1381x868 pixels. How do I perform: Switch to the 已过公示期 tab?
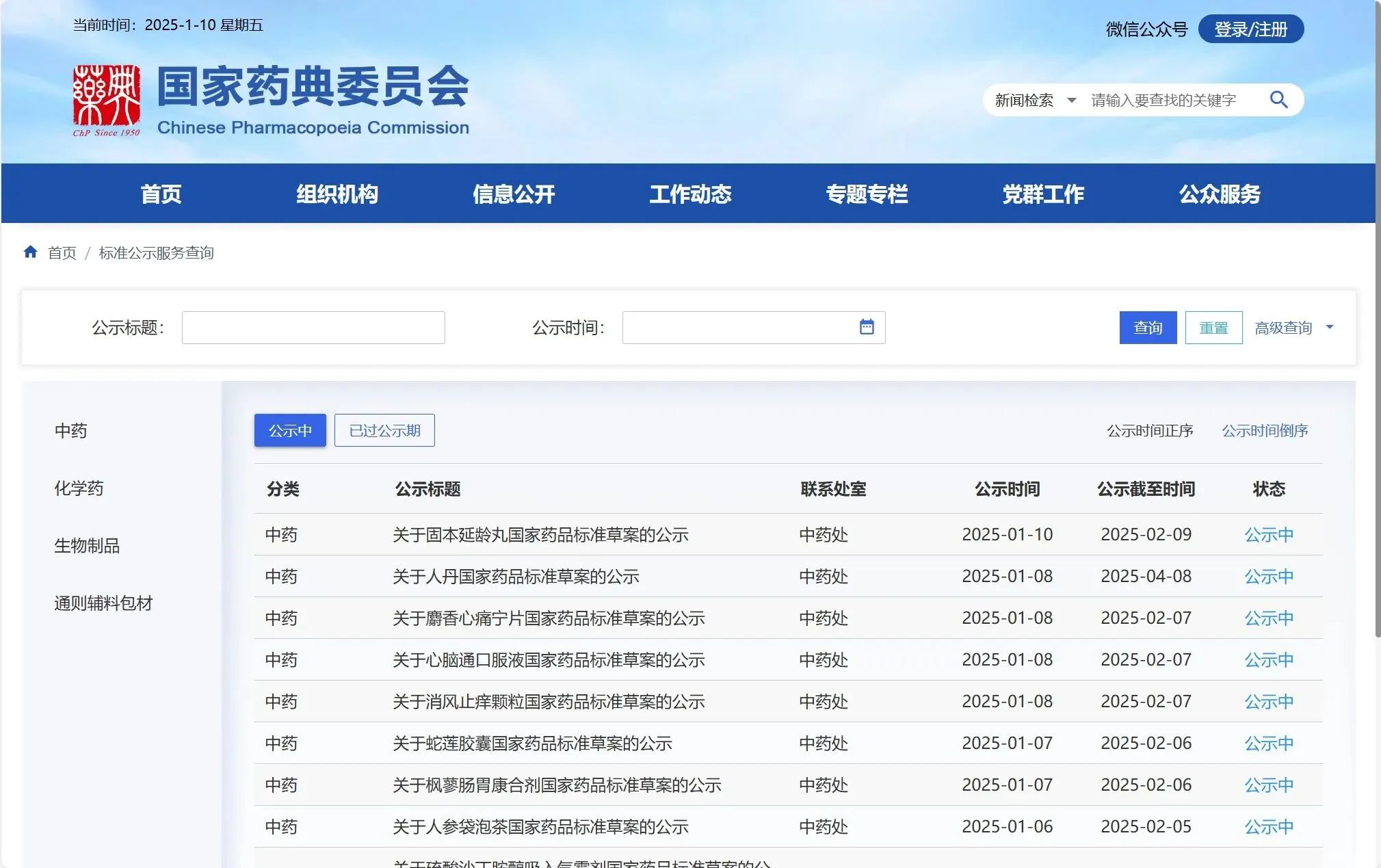[x=384, y=430]
